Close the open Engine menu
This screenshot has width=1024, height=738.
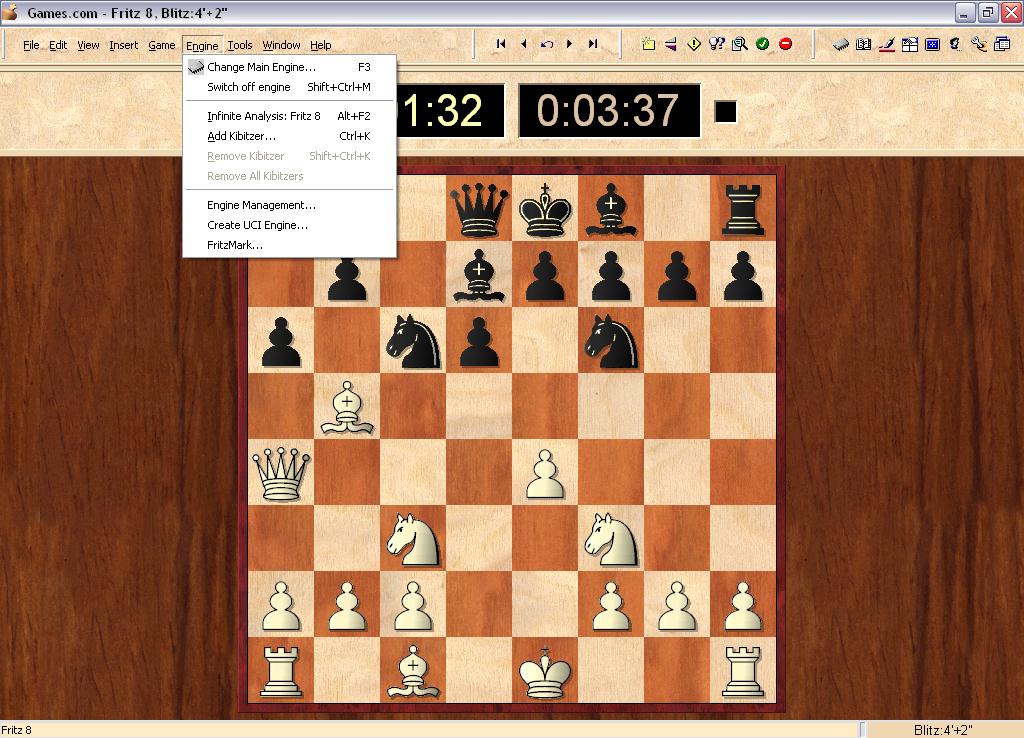tap(202, 45)
